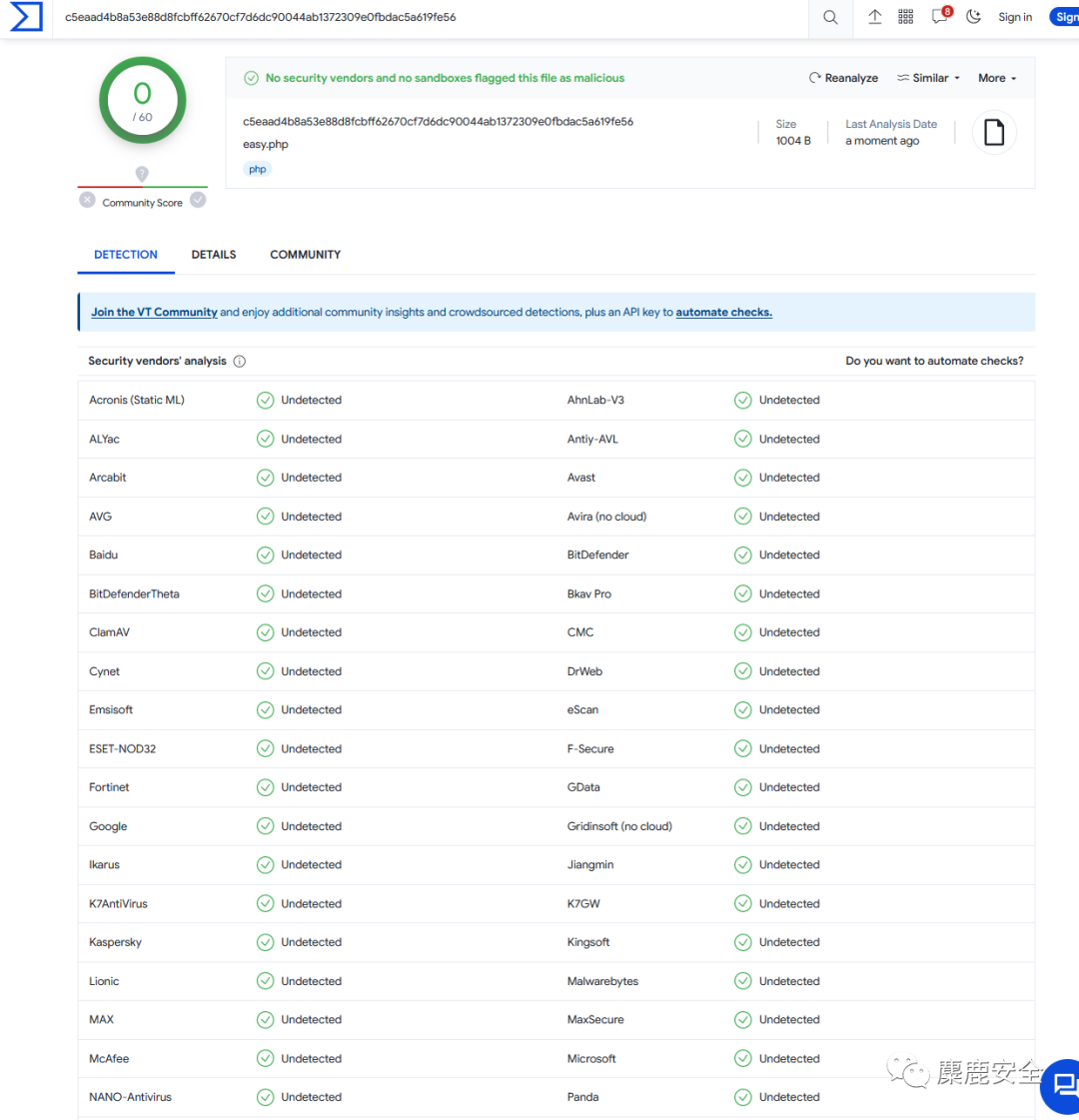Open the notifications icon with red badge

tap(940, 16)
